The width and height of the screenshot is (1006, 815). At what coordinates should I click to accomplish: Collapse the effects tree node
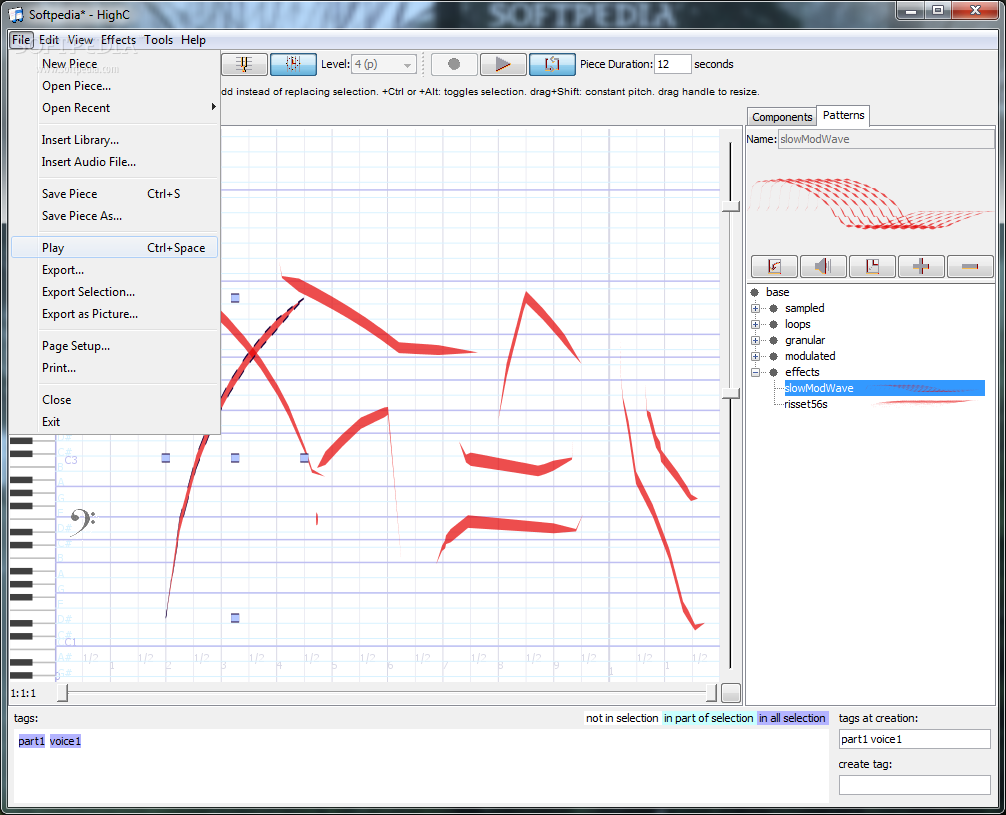tap(755, 372)
